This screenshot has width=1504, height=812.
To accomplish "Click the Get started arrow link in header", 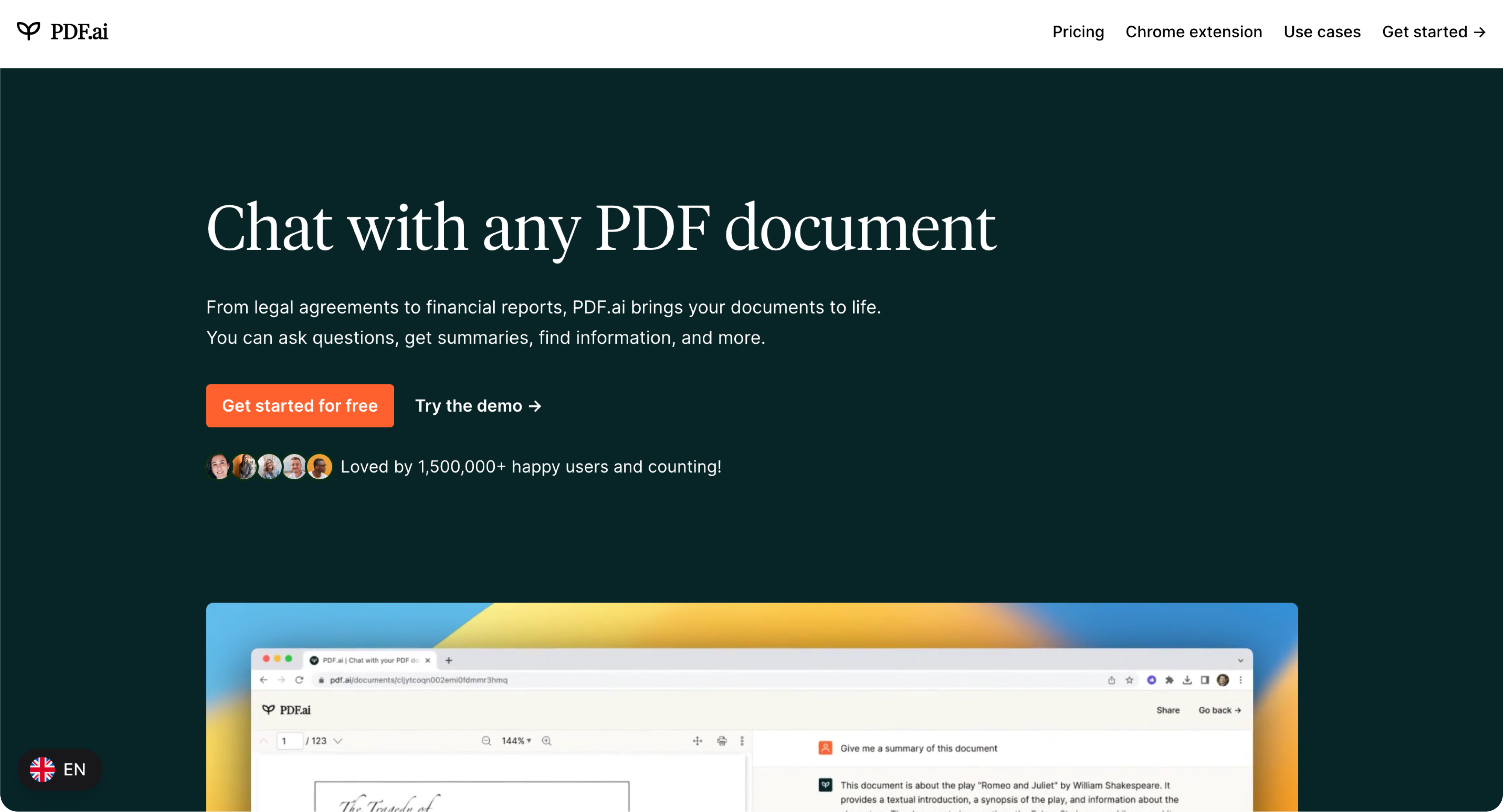I will (1433, 32).
